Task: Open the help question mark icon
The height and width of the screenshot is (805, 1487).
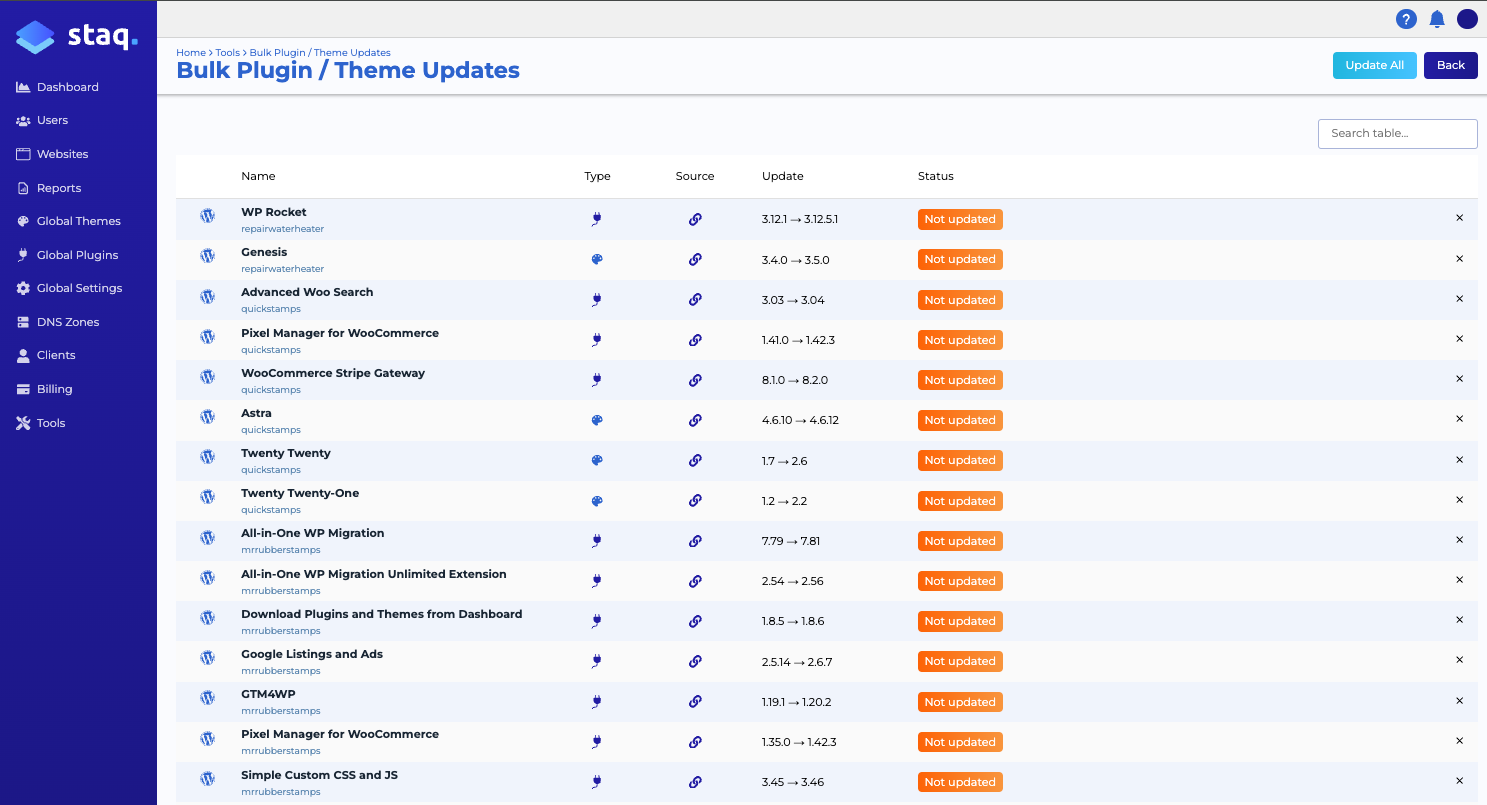Action: [x=1406, y=19]
